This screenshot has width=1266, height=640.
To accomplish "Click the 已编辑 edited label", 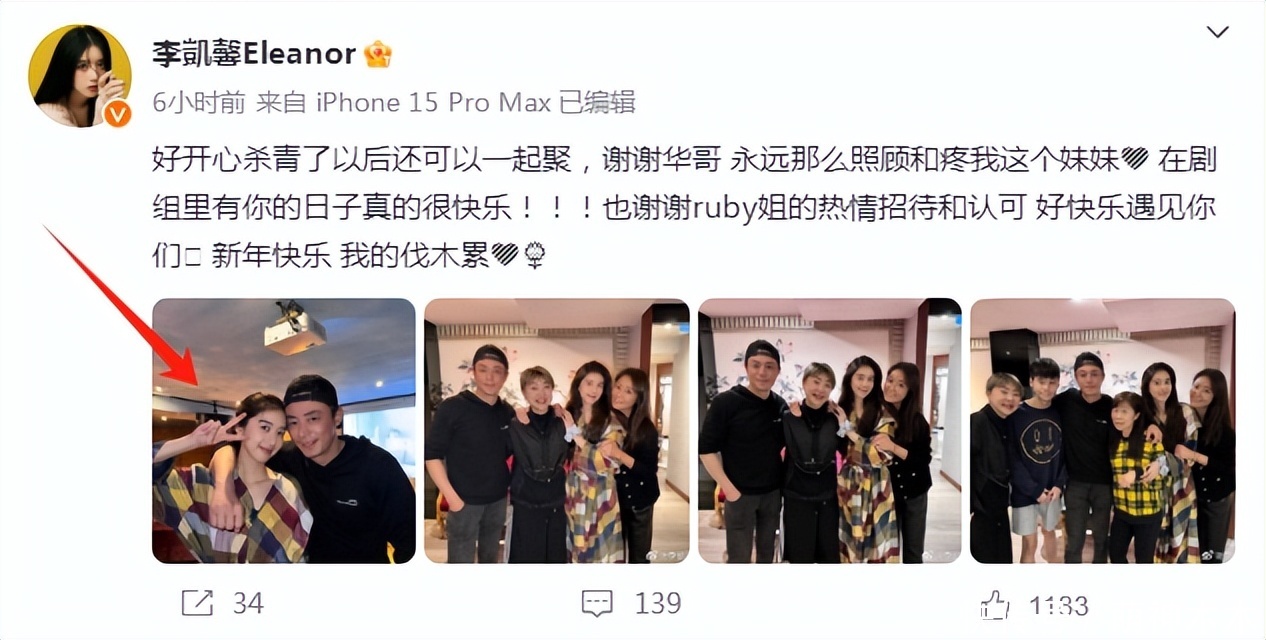I will point(597,103).
